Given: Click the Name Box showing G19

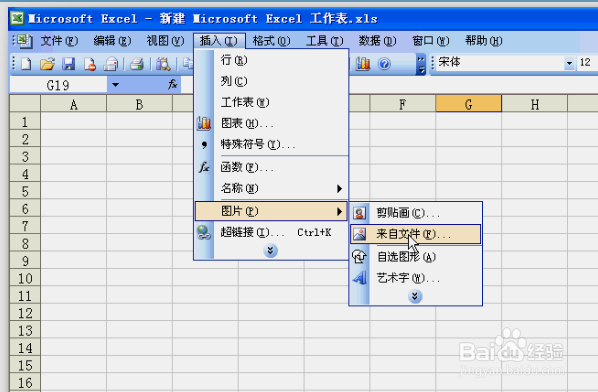Looking at the screenshot, I should pyautogui.click(x=58, y=85).
